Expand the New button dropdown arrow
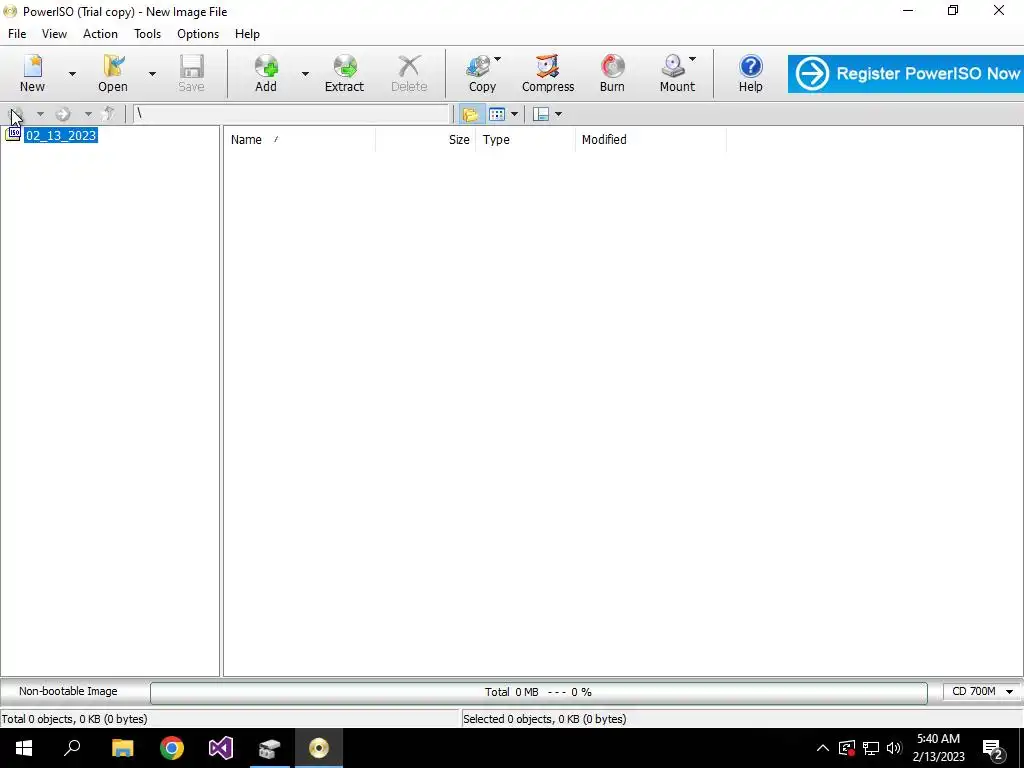Viewport: 1024px width, 768px height. pos(72,73)
